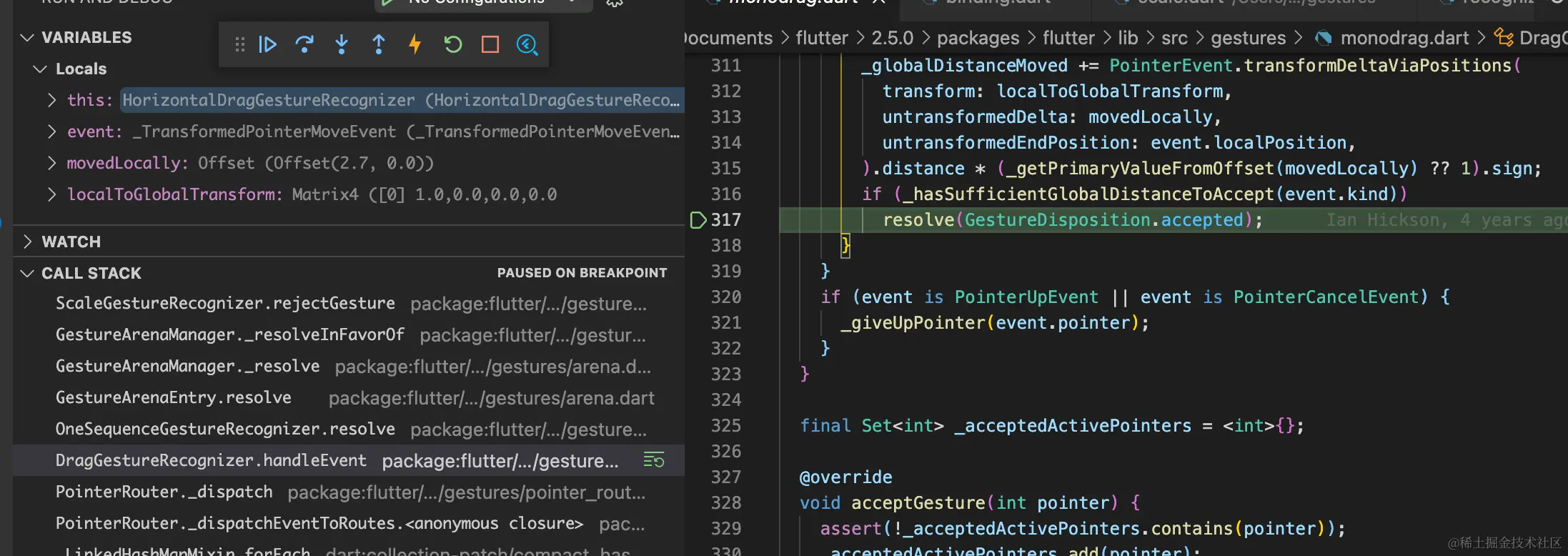Image resolution: width=1568 pixels, height=556 pixels.
Task: Select DragGestureRecognizer.handleEvent stack frame
Action: click(x=349, y=460)
